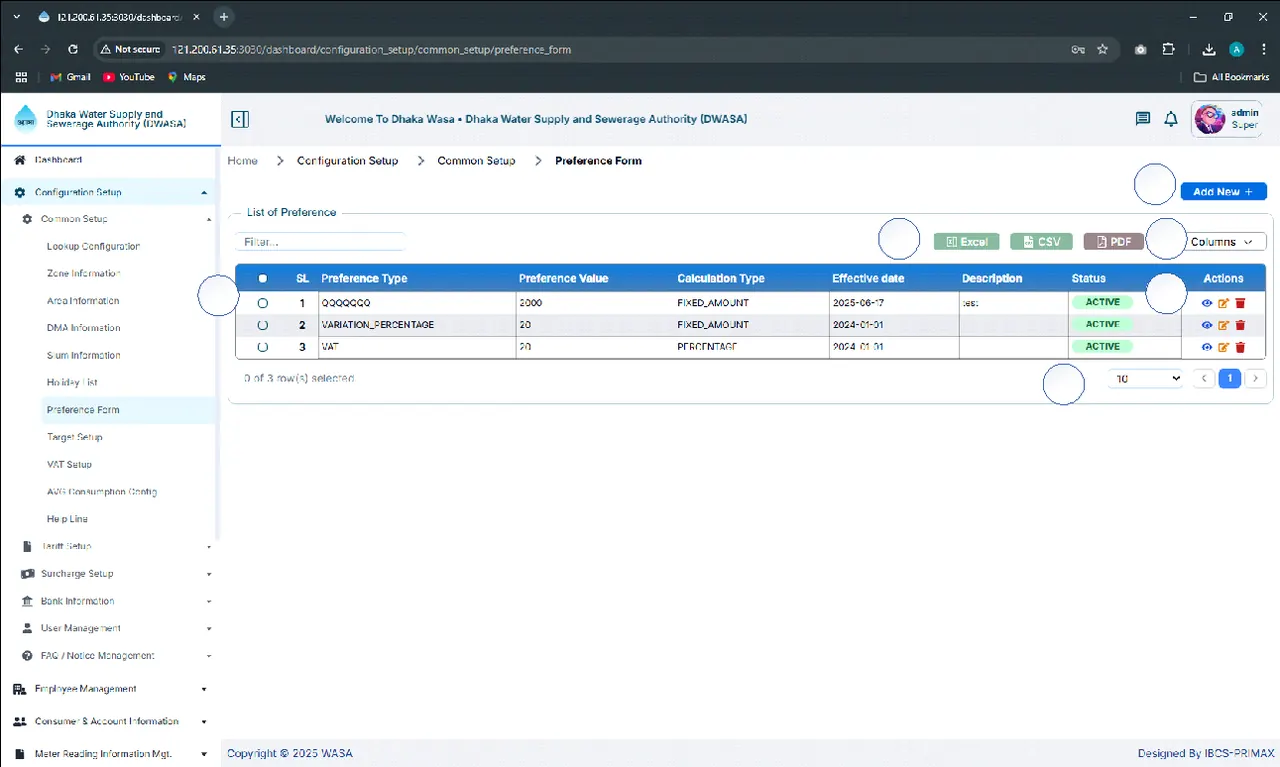Expand the Employee Management menu

click(110, 689)
